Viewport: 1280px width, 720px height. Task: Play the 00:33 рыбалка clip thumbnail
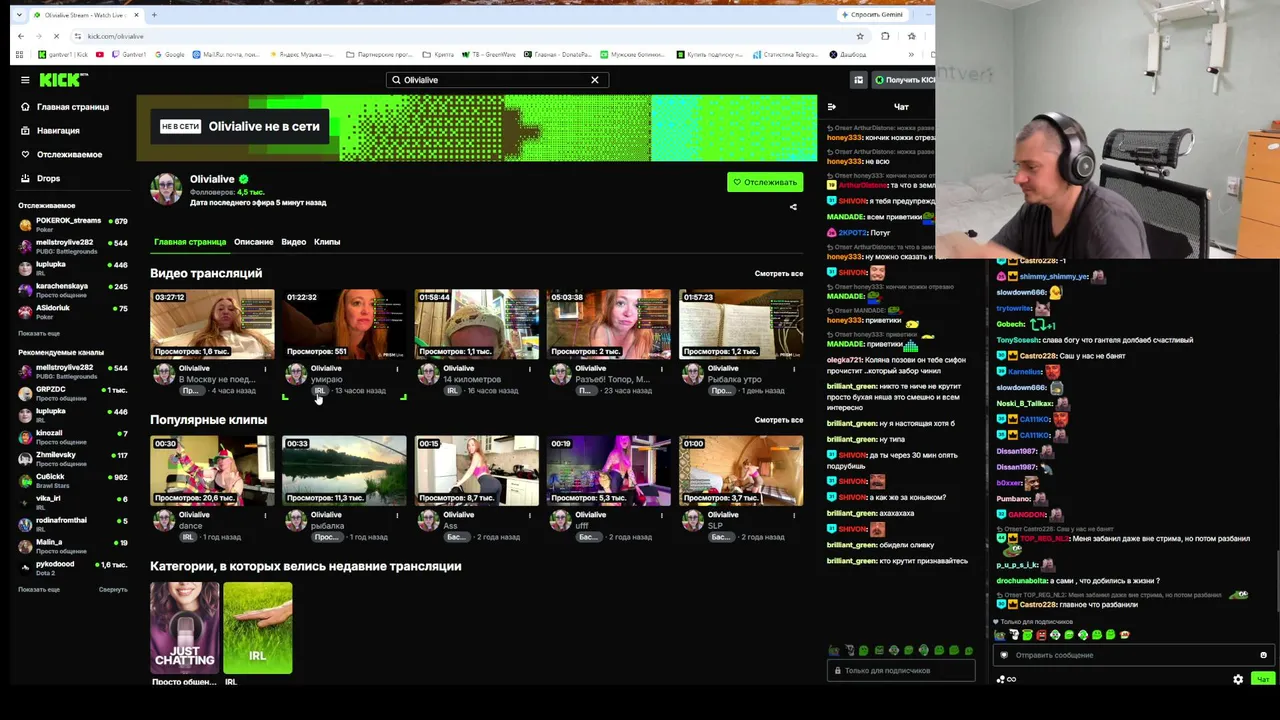(x=344, y=470)
